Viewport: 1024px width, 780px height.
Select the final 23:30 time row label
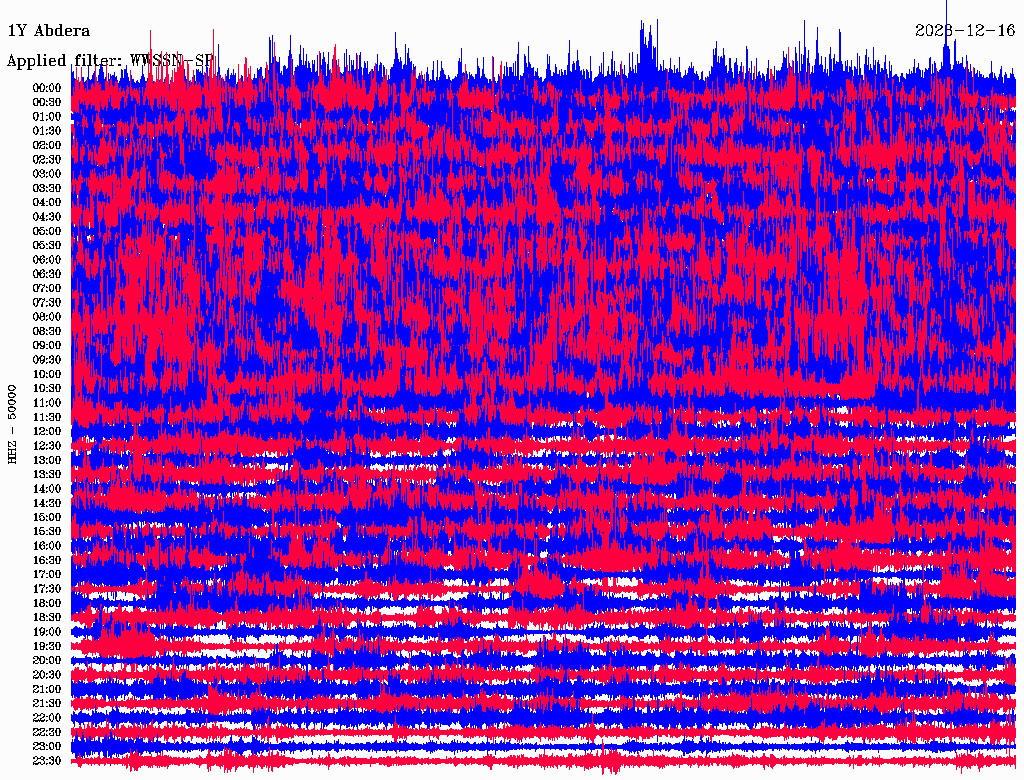point(47,761)
